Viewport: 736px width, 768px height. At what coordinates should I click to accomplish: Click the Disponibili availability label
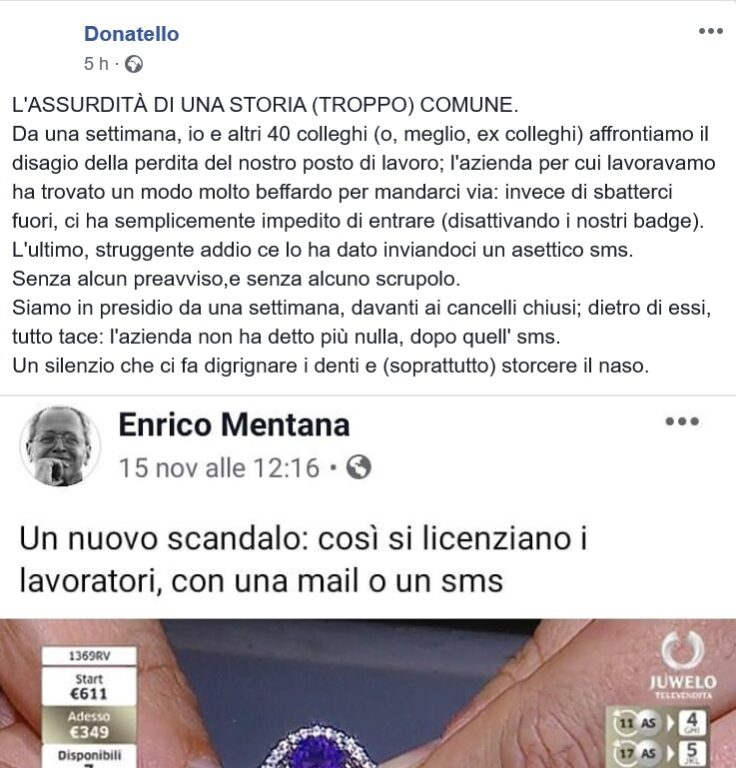point(89,756)
